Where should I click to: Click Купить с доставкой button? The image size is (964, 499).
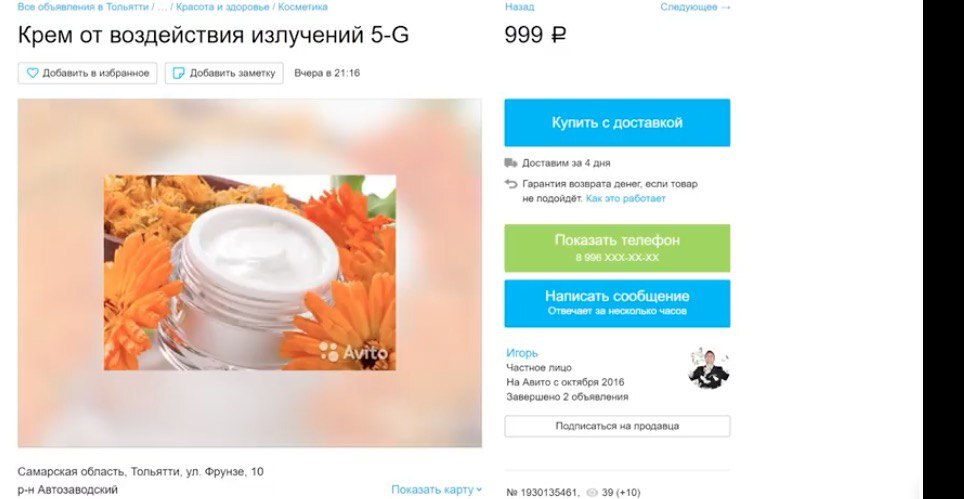click(x=617, y=123)
